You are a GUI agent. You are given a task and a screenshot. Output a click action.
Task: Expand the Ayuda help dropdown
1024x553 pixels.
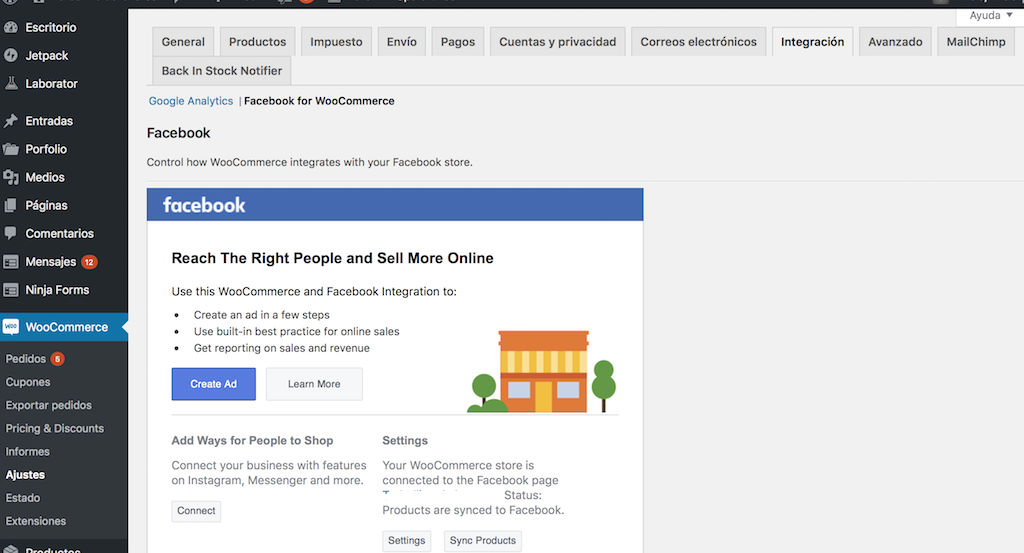990,16
